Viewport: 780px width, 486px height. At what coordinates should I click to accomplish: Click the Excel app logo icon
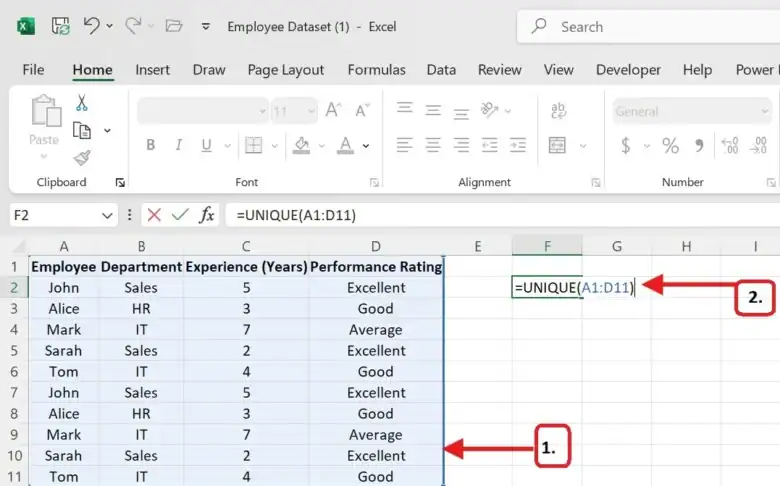tap(26, 26)
